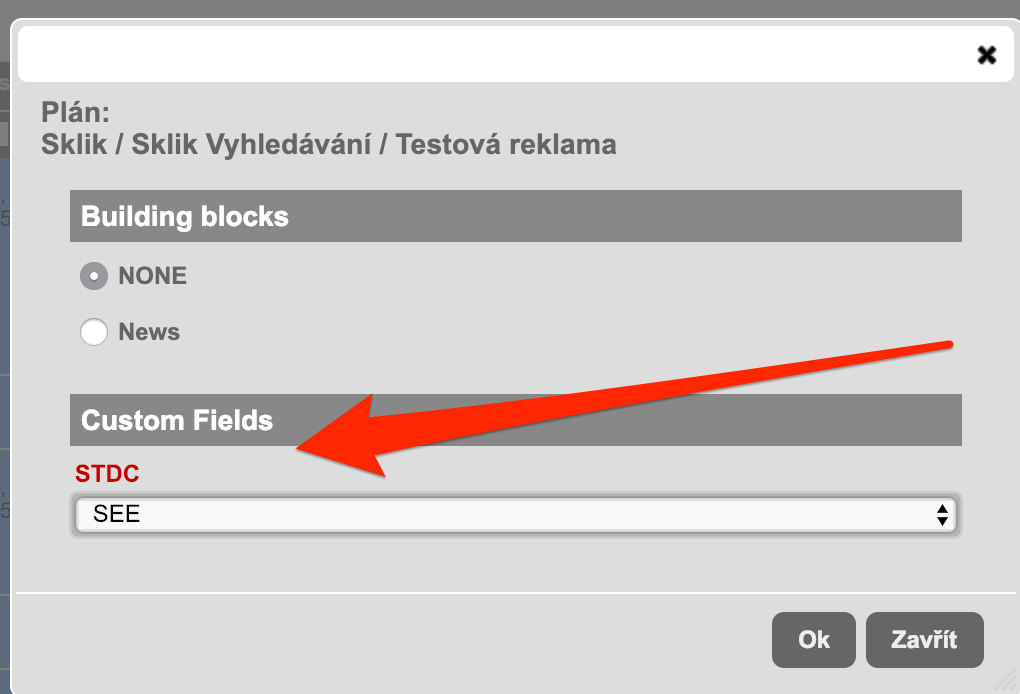Click the STDC dropdown up-down arrows
Image resolution: width=1020 pixels, height=694 pixels.
point(941,515)
